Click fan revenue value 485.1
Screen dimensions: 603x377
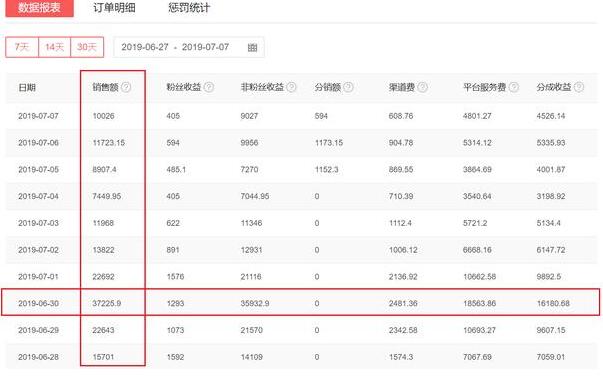[176, 170]
